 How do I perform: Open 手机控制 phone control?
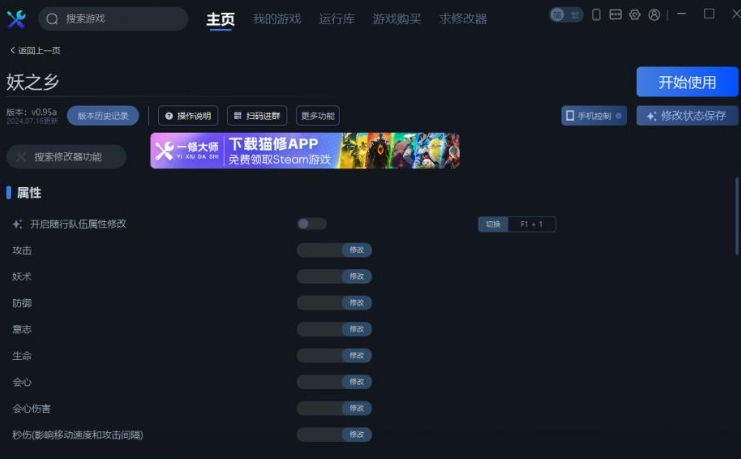coord(594,116)
